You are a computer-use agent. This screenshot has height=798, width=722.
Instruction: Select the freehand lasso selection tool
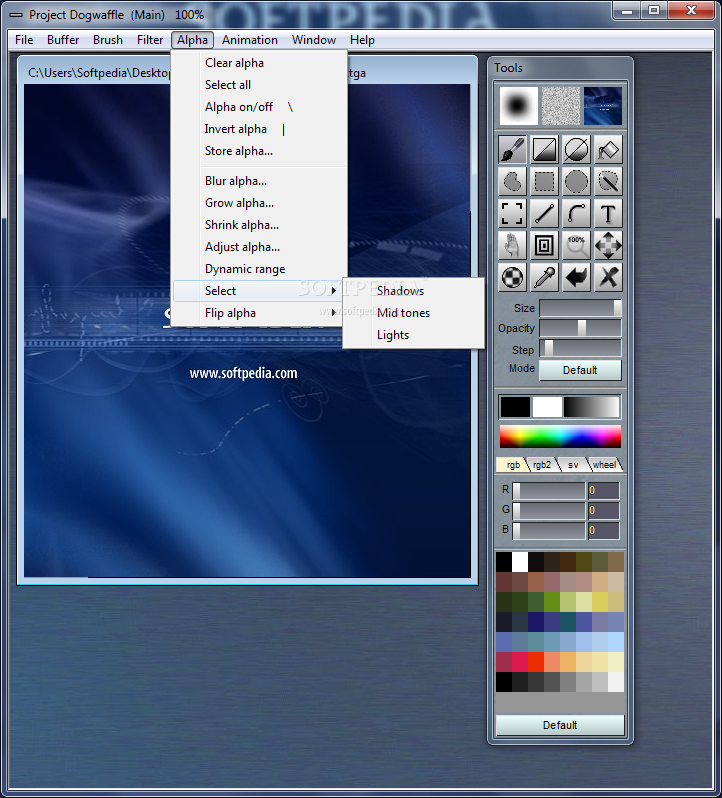pyautogui.click(x=512, y=181)
